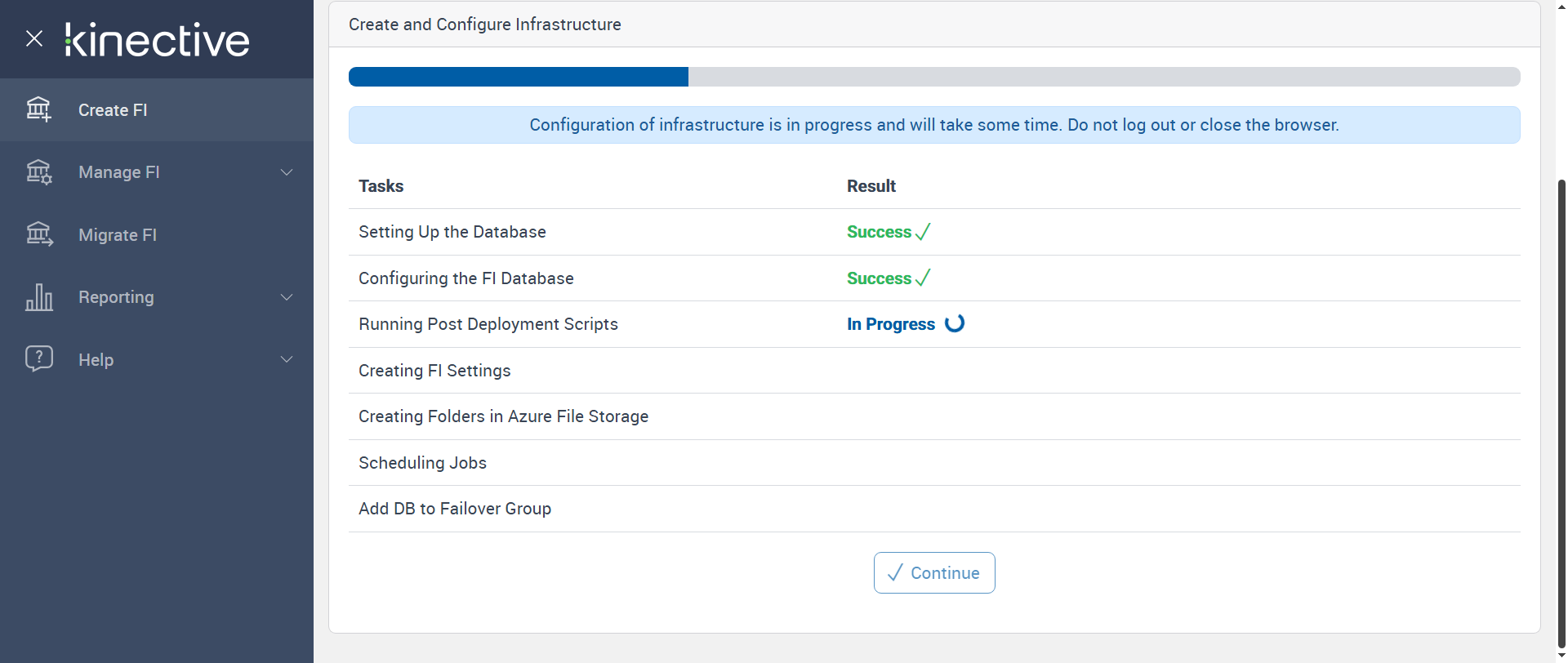Close the sidebar with the X icon
The width and height of the screenshot is (1568, 663).
click(34, 38)
